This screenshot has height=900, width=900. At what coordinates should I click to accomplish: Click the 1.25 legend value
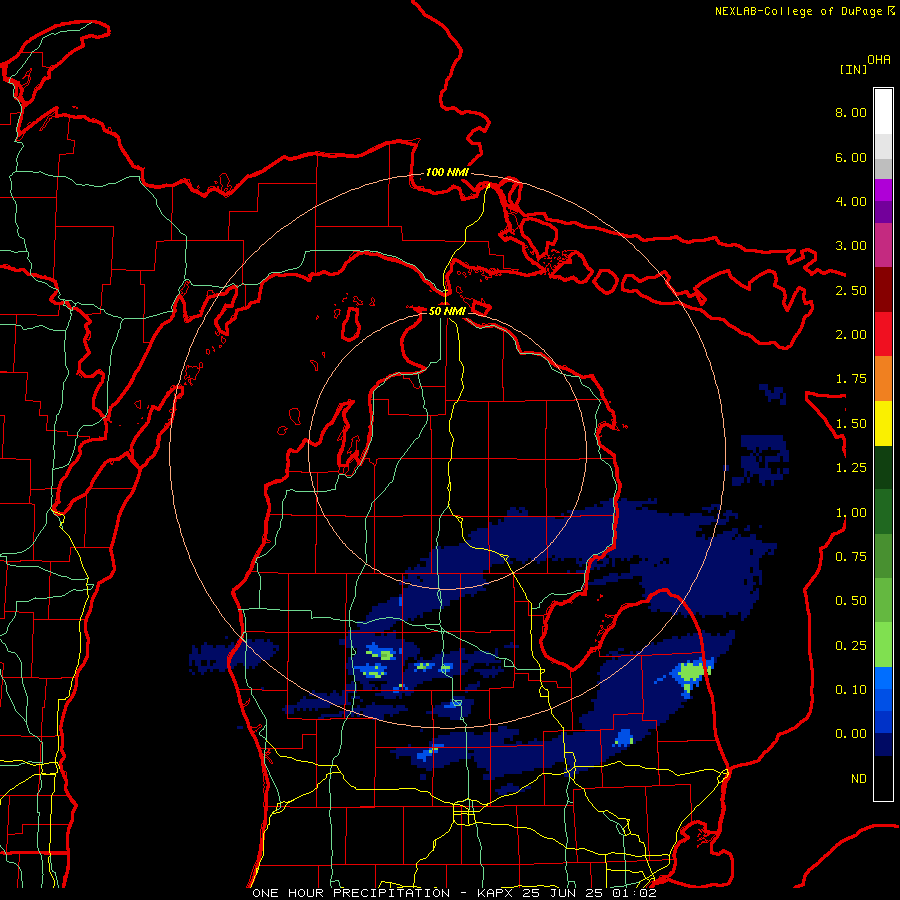(851, 468)
